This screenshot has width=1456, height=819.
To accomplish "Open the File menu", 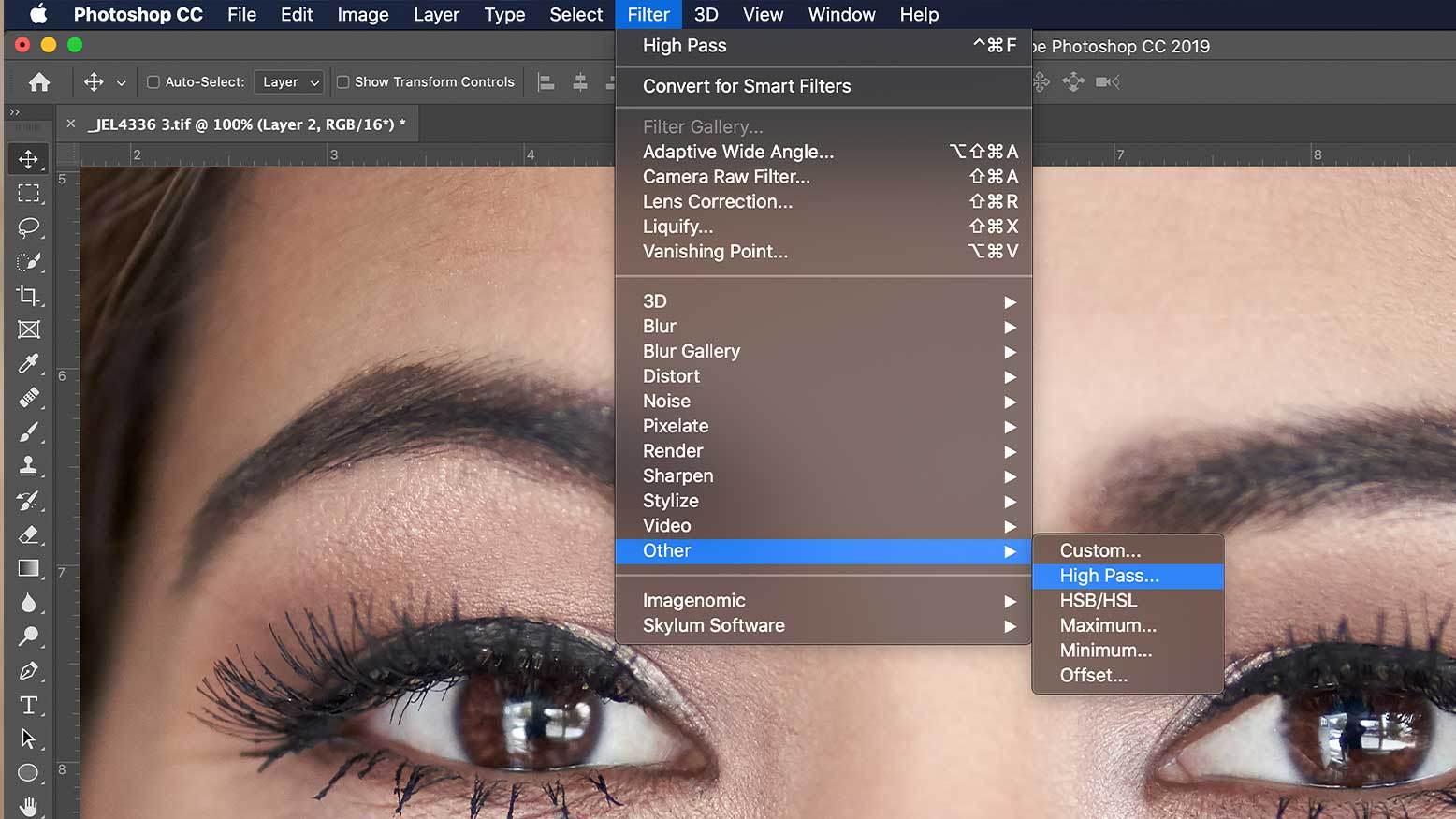I will [x=241, y=14].
